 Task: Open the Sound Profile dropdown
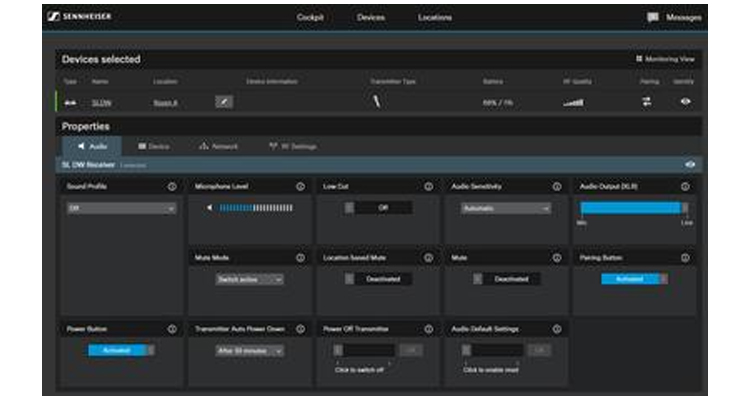point(121,208)
